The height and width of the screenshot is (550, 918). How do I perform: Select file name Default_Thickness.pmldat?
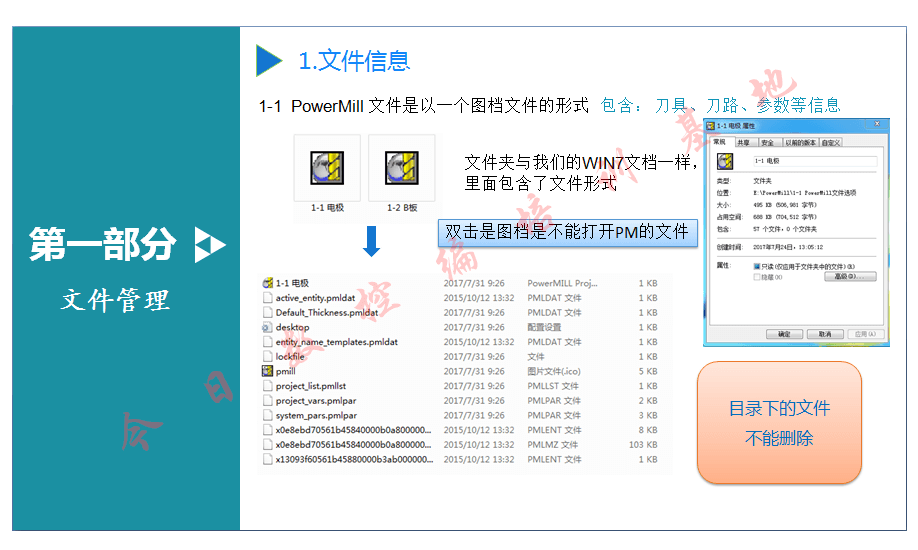(327, 312)
